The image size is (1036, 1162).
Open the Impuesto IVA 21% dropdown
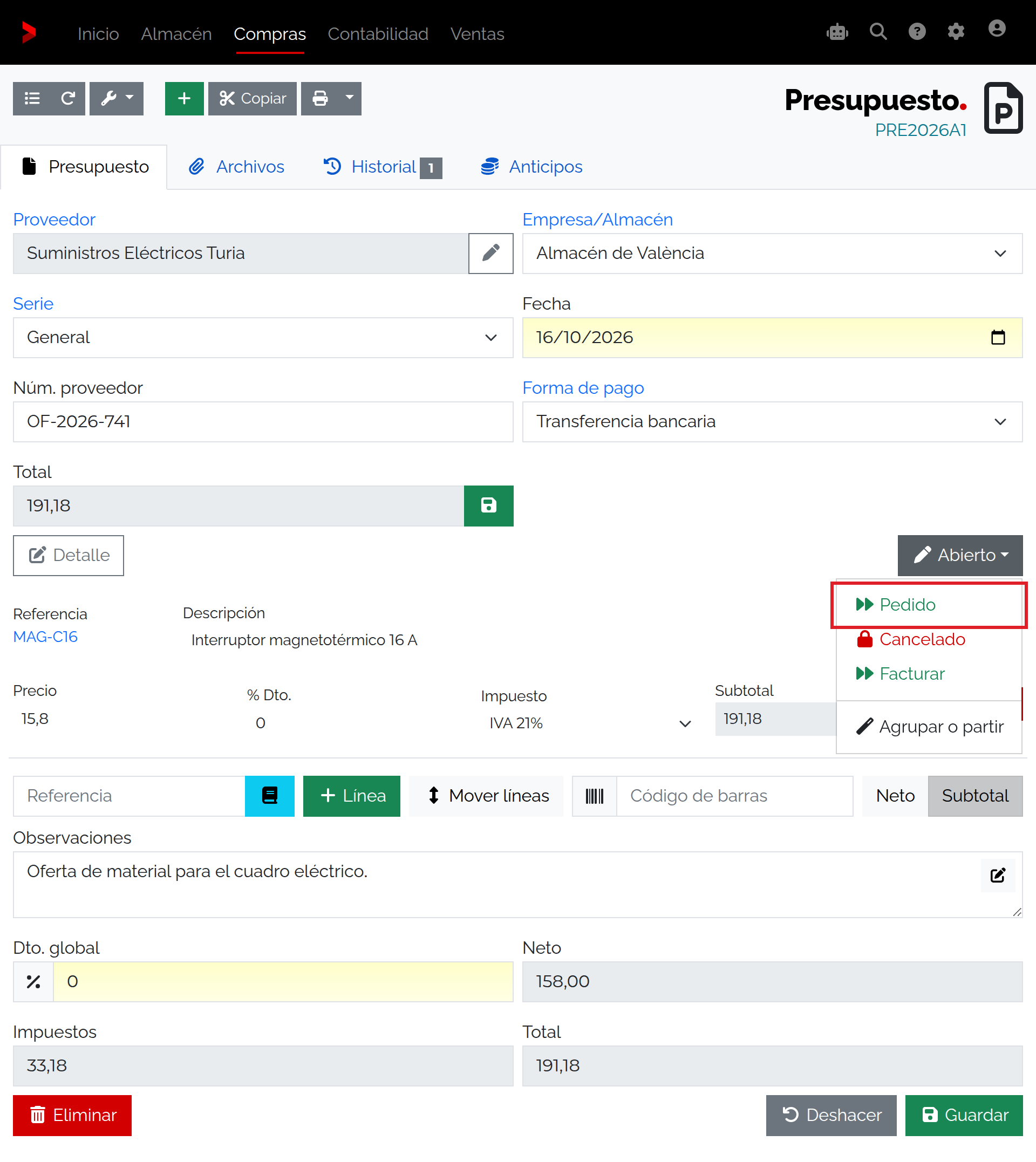point(589,723)
